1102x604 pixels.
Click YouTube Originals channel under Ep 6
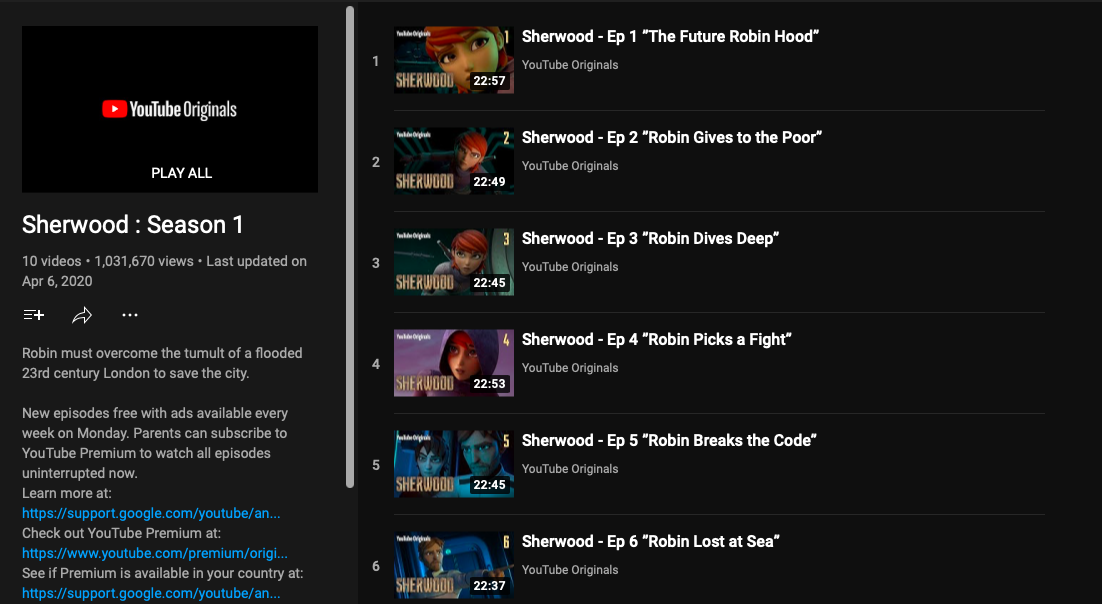(x=570, y=570)
